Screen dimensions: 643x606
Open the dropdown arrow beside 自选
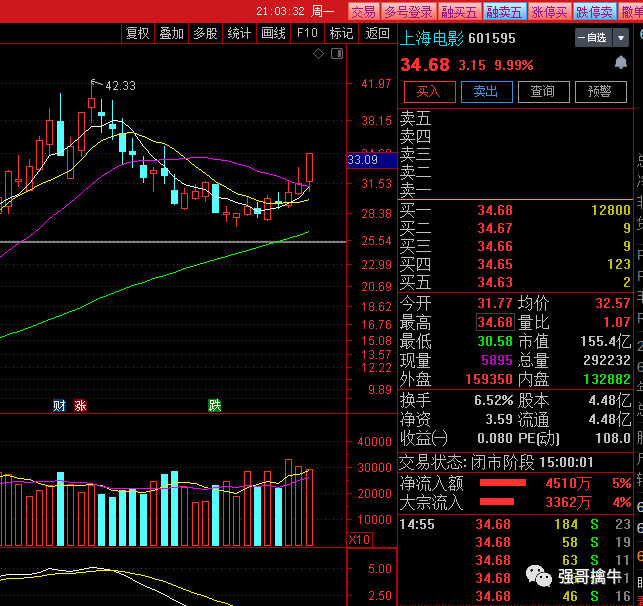click(621, 38)
